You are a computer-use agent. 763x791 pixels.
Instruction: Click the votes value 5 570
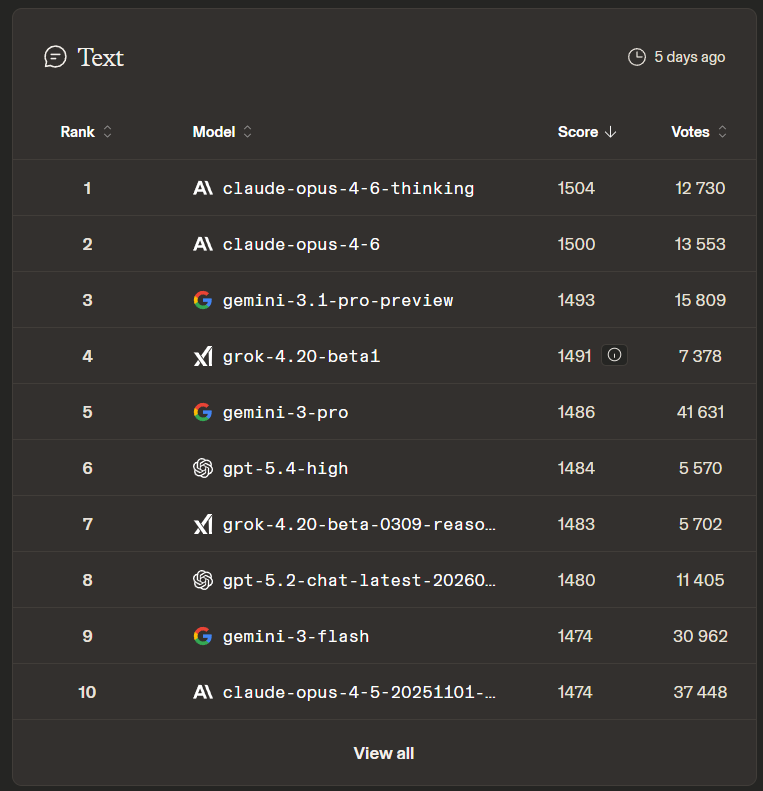700,468
